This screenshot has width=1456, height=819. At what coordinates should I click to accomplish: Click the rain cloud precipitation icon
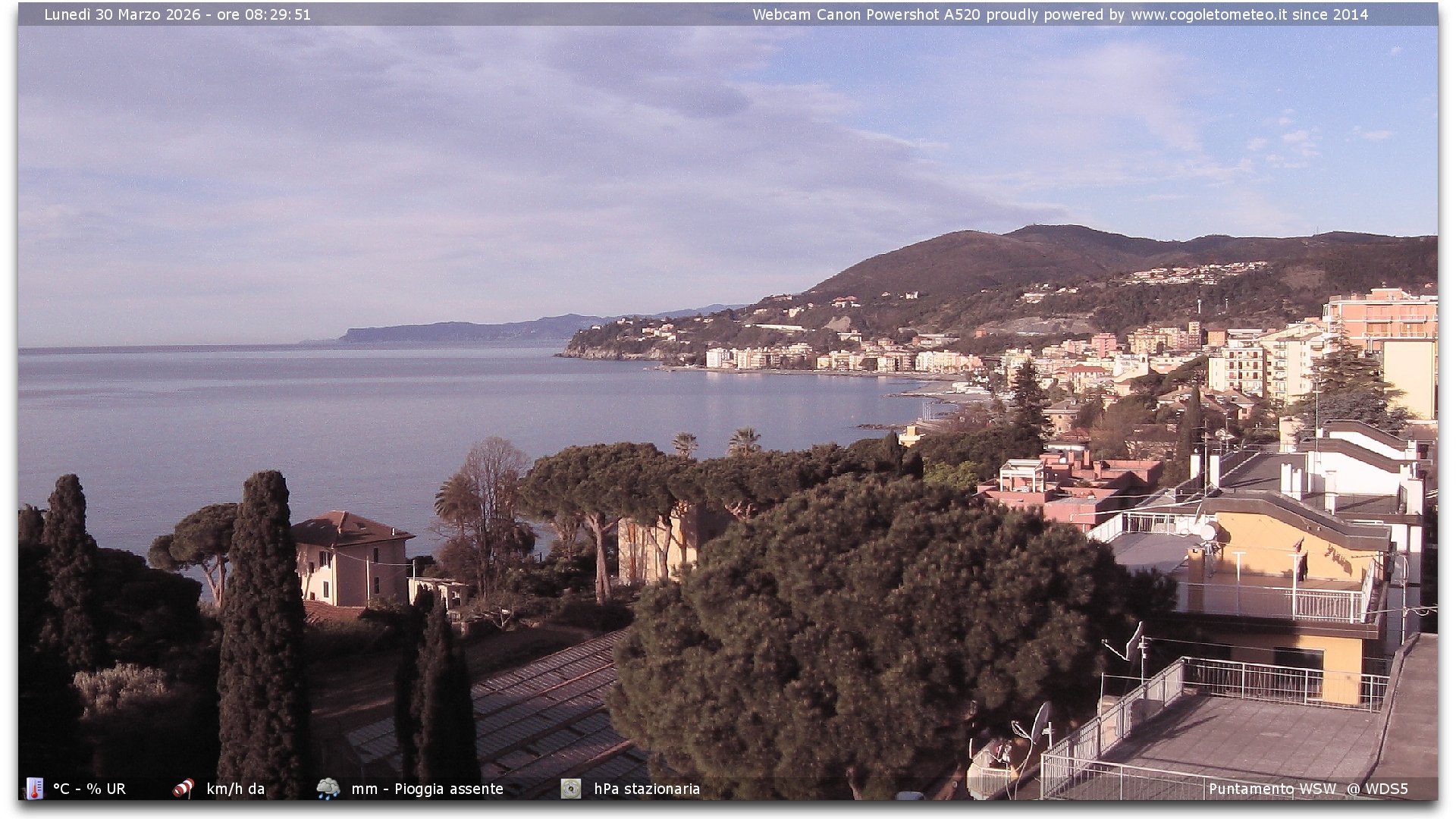[x=328, y=789]
